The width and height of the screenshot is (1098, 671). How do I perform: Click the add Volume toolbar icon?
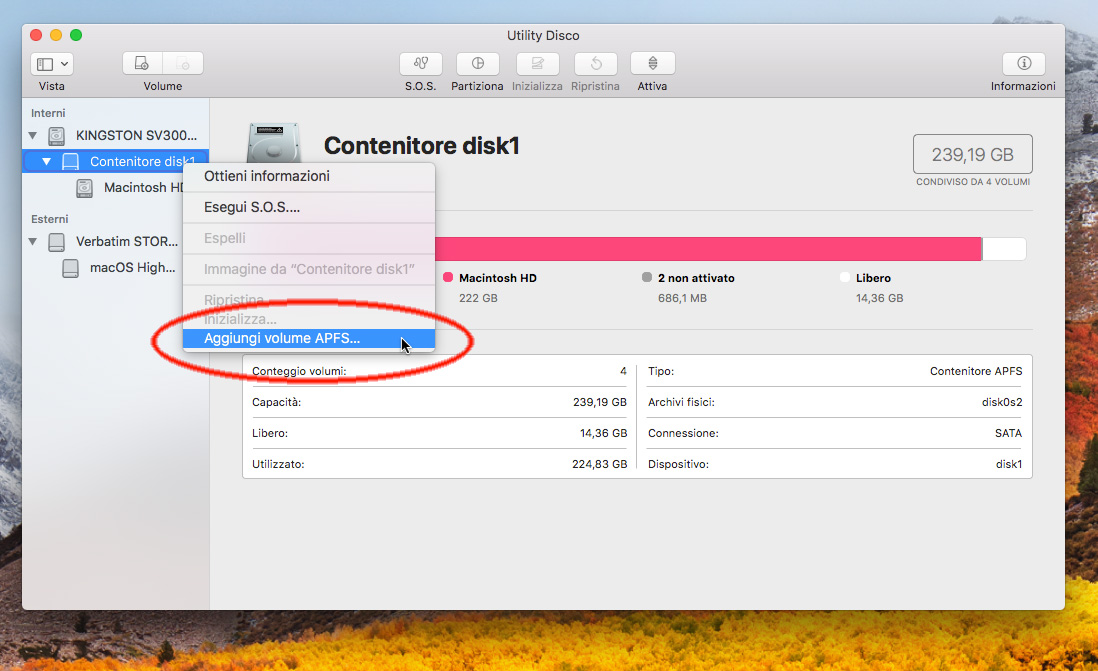pyautogui.click(x=142, y=63)
